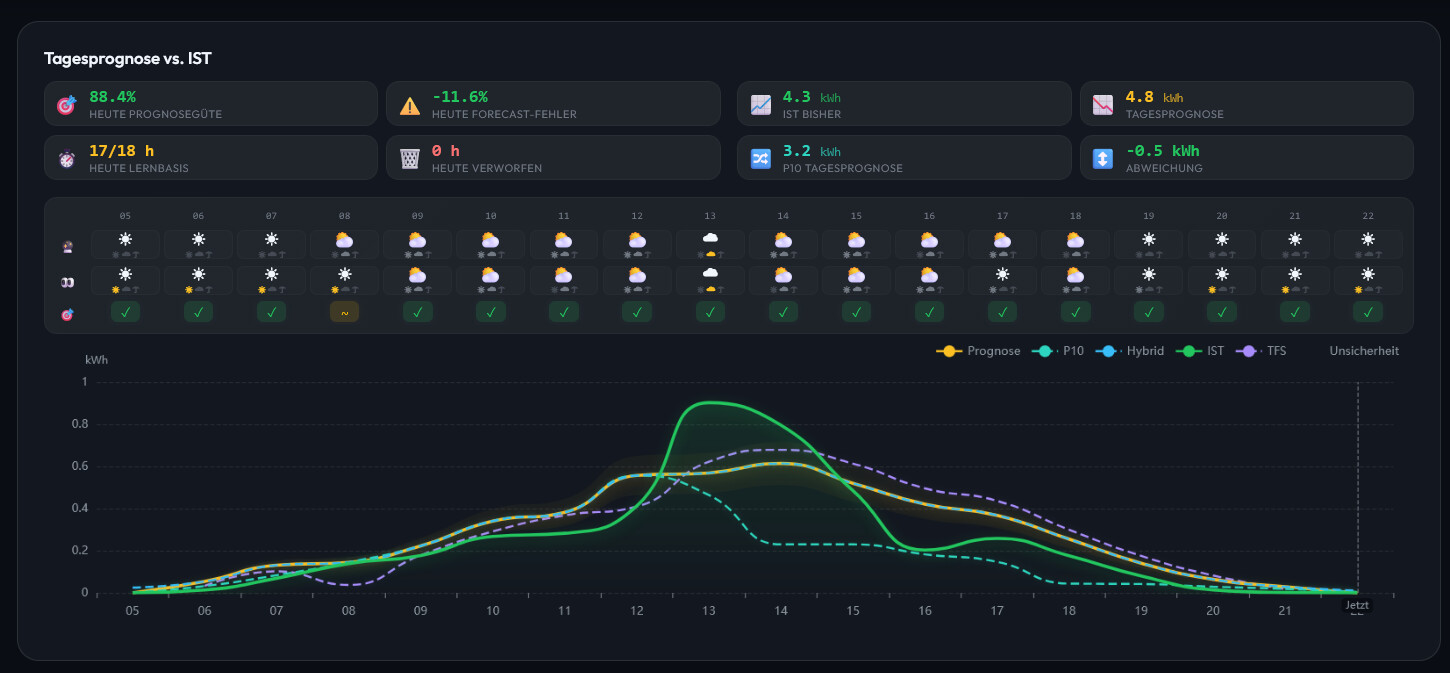Image resolution: width=1450 pixels, height=673 pixels.
Task: Click the up-down arrow icon at Abweichung
Action: pos(1103,159)
